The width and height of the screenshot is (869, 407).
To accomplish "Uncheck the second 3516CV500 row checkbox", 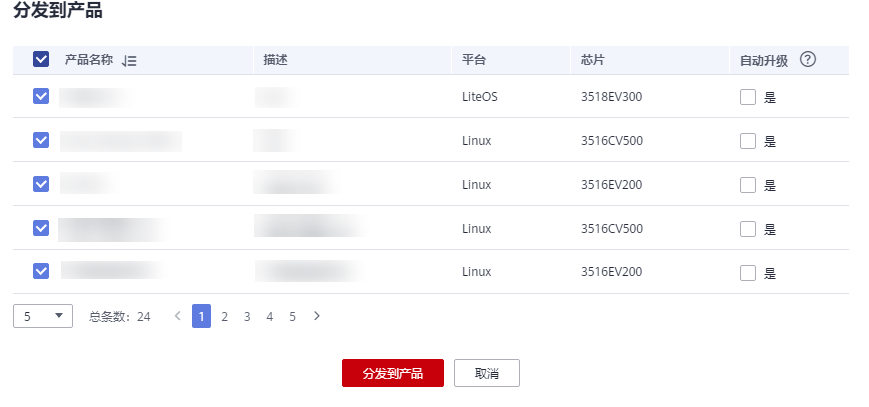I will [x=41, y=227].
